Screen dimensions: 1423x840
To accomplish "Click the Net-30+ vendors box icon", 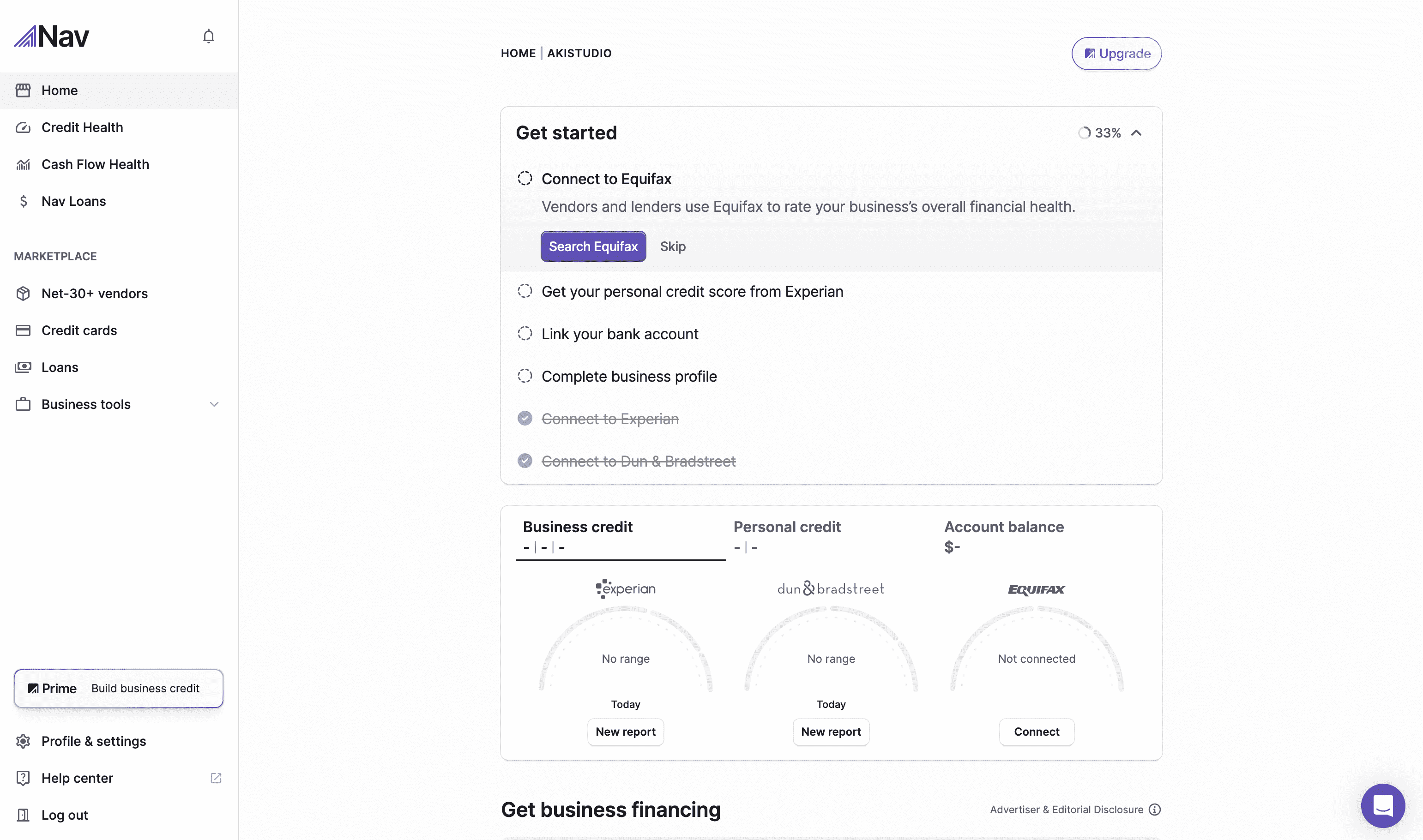I will (x=23, y=293).
